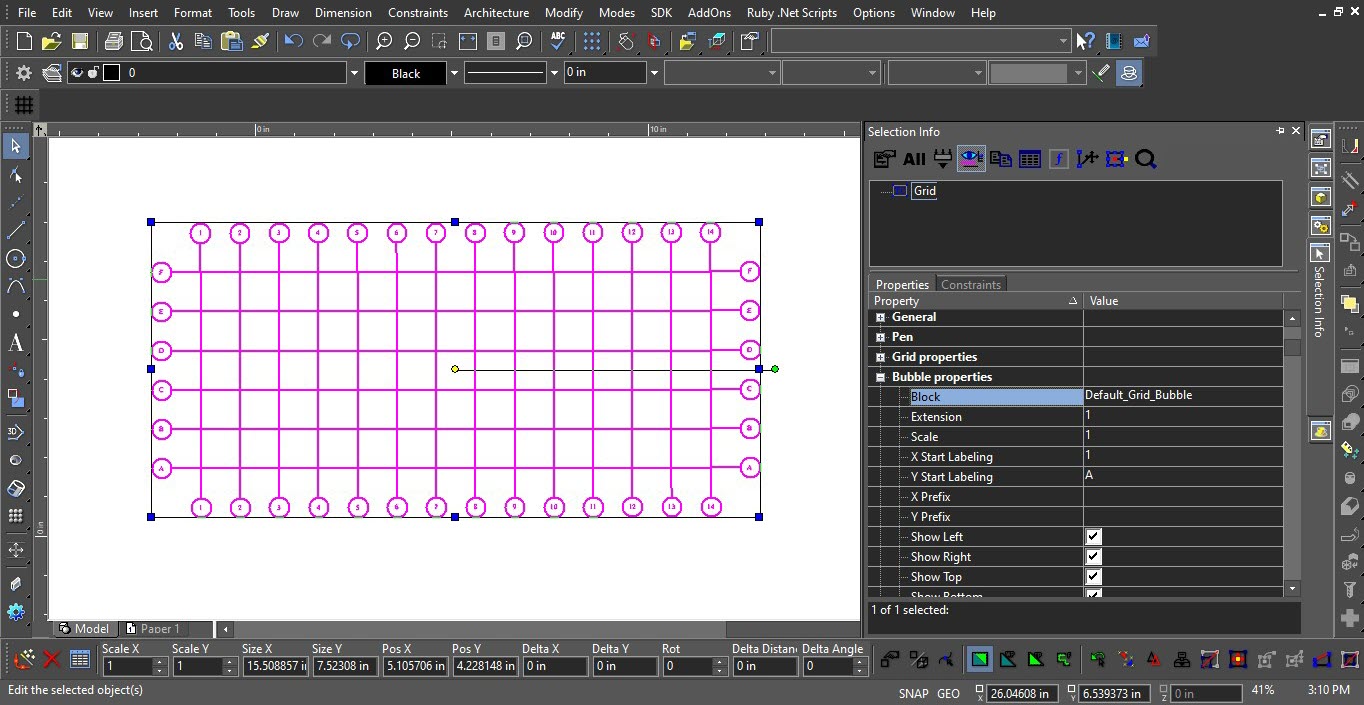This screenshot has height=705, width=1364.
Task: Switch to the Paper 1 tab
Action: (160, 629)
